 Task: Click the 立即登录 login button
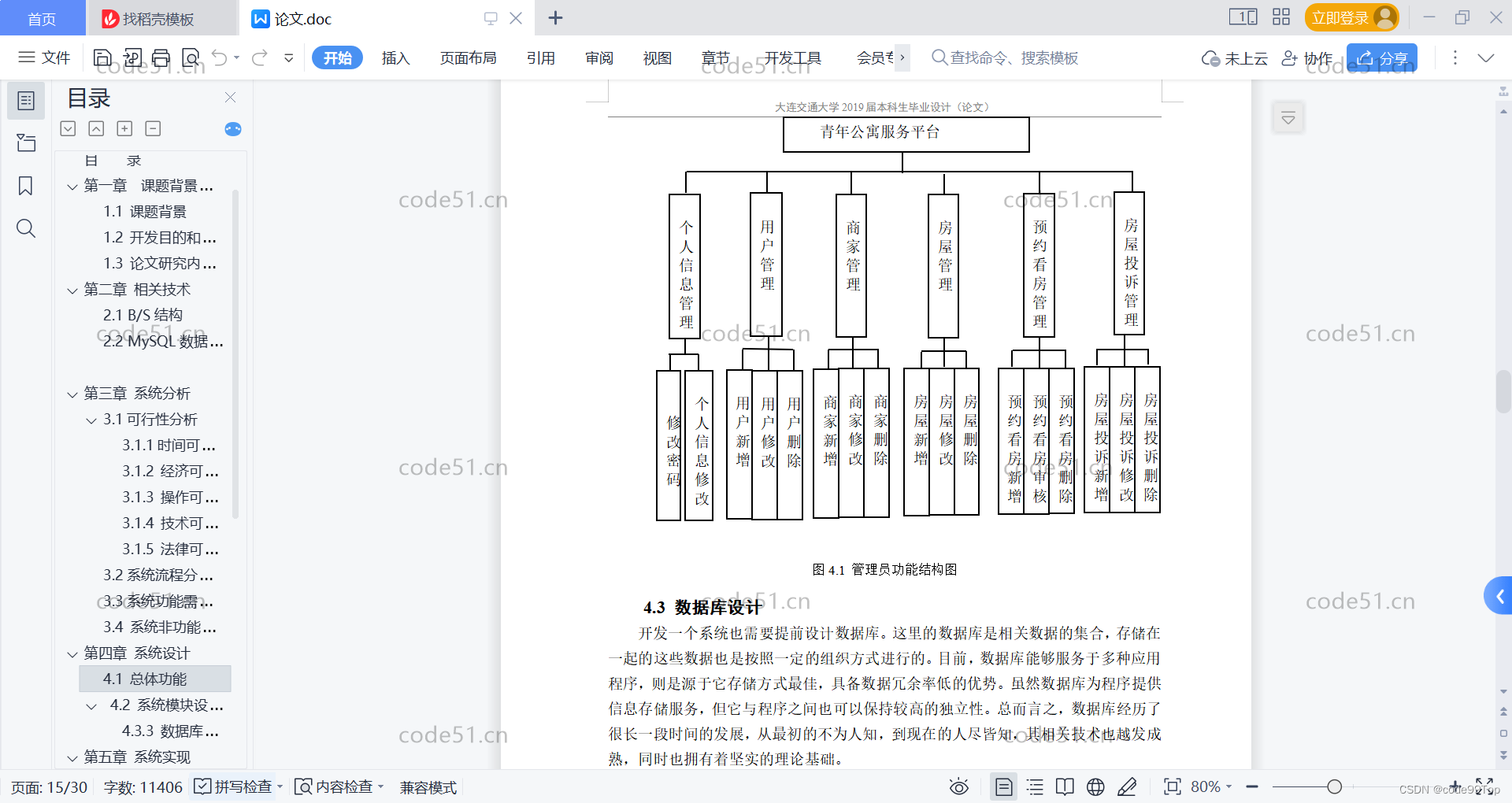click(1351, 17)
